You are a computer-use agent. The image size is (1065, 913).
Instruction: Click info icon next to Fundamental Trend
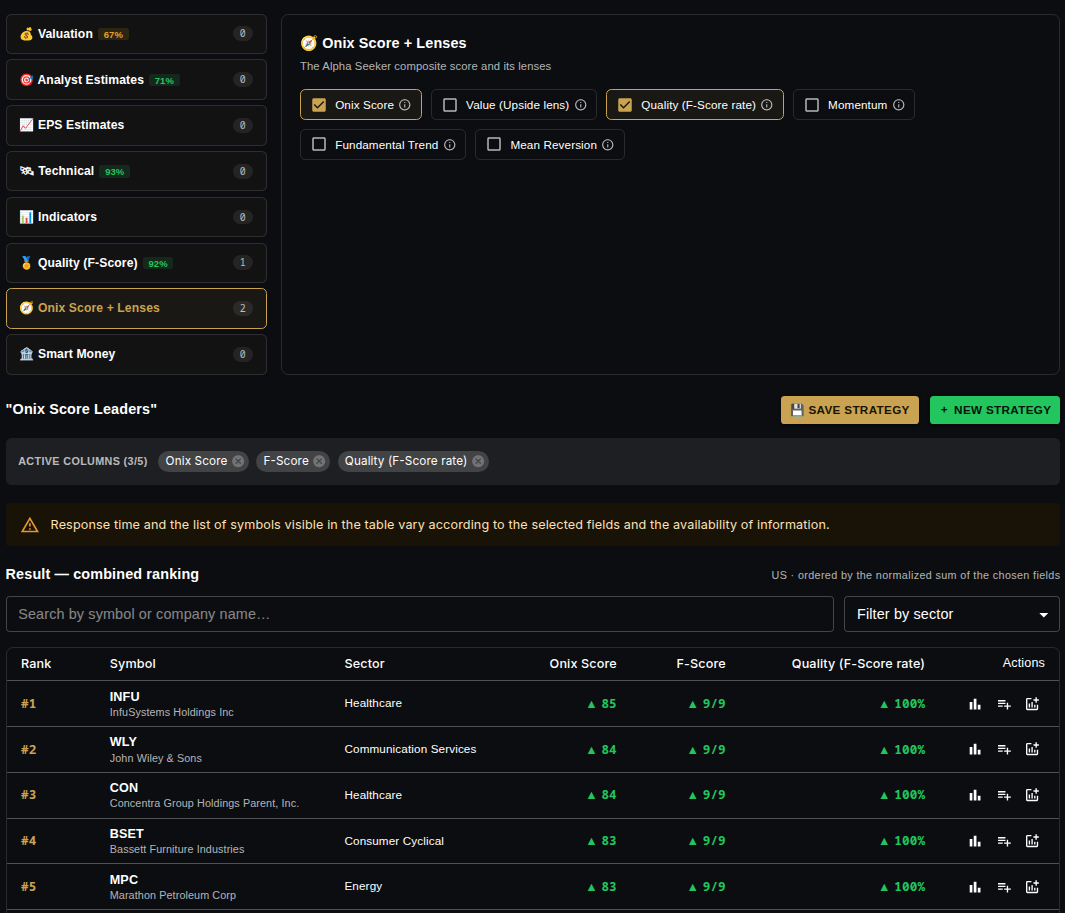pyautogui.click(x=450, y=145)
